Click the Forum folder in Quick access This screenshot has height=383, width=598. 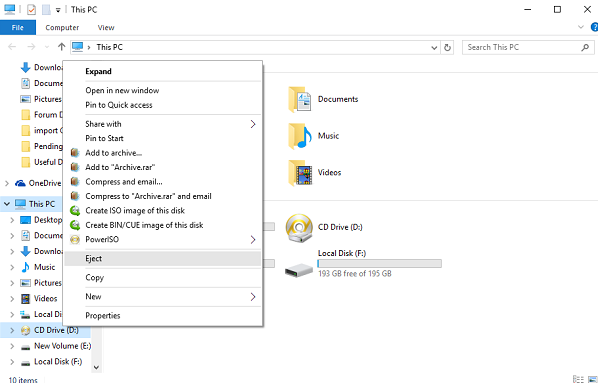(x=42, y=115)
